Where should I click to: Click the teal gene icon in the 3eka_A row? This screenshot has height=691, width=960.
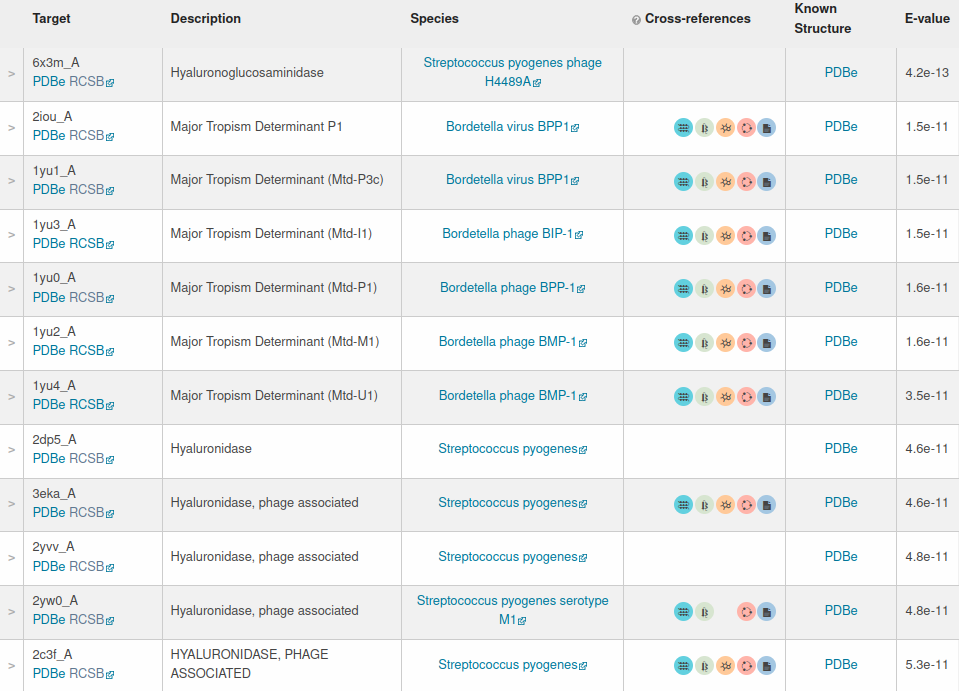pyautogui.click(x=683, y=504)
